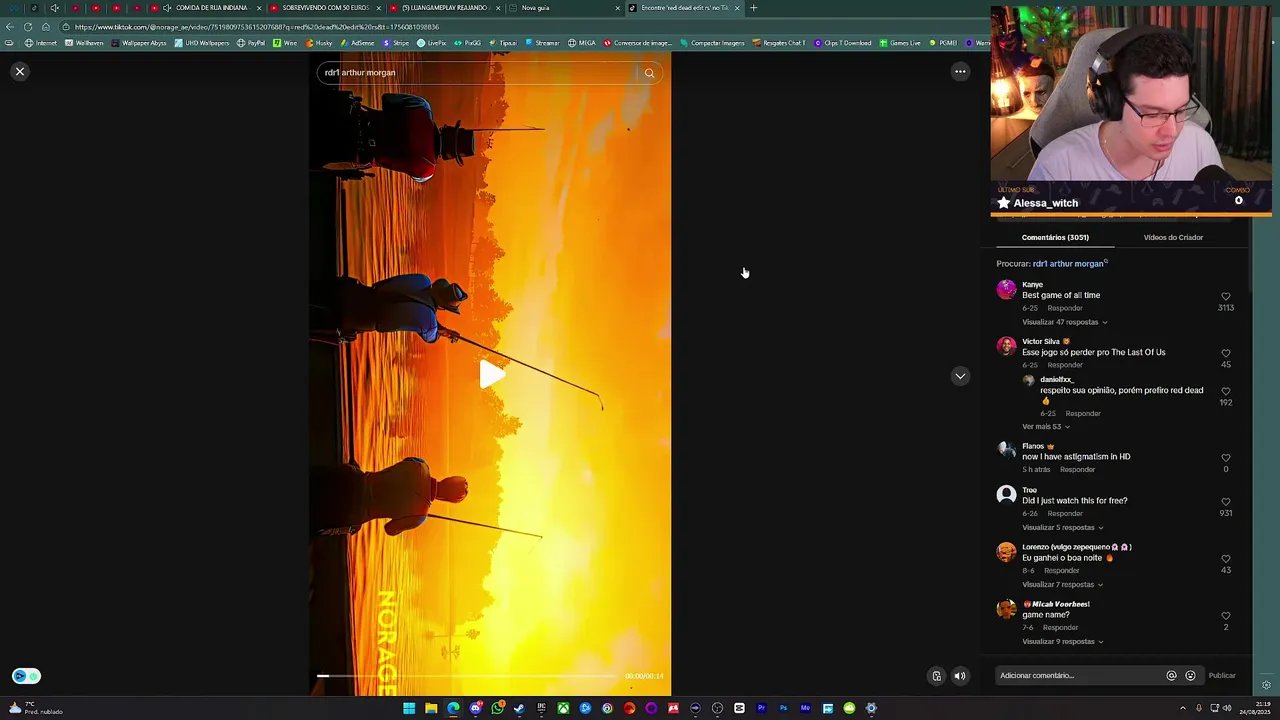Open a new browser tab with plus

click(753, 8)
